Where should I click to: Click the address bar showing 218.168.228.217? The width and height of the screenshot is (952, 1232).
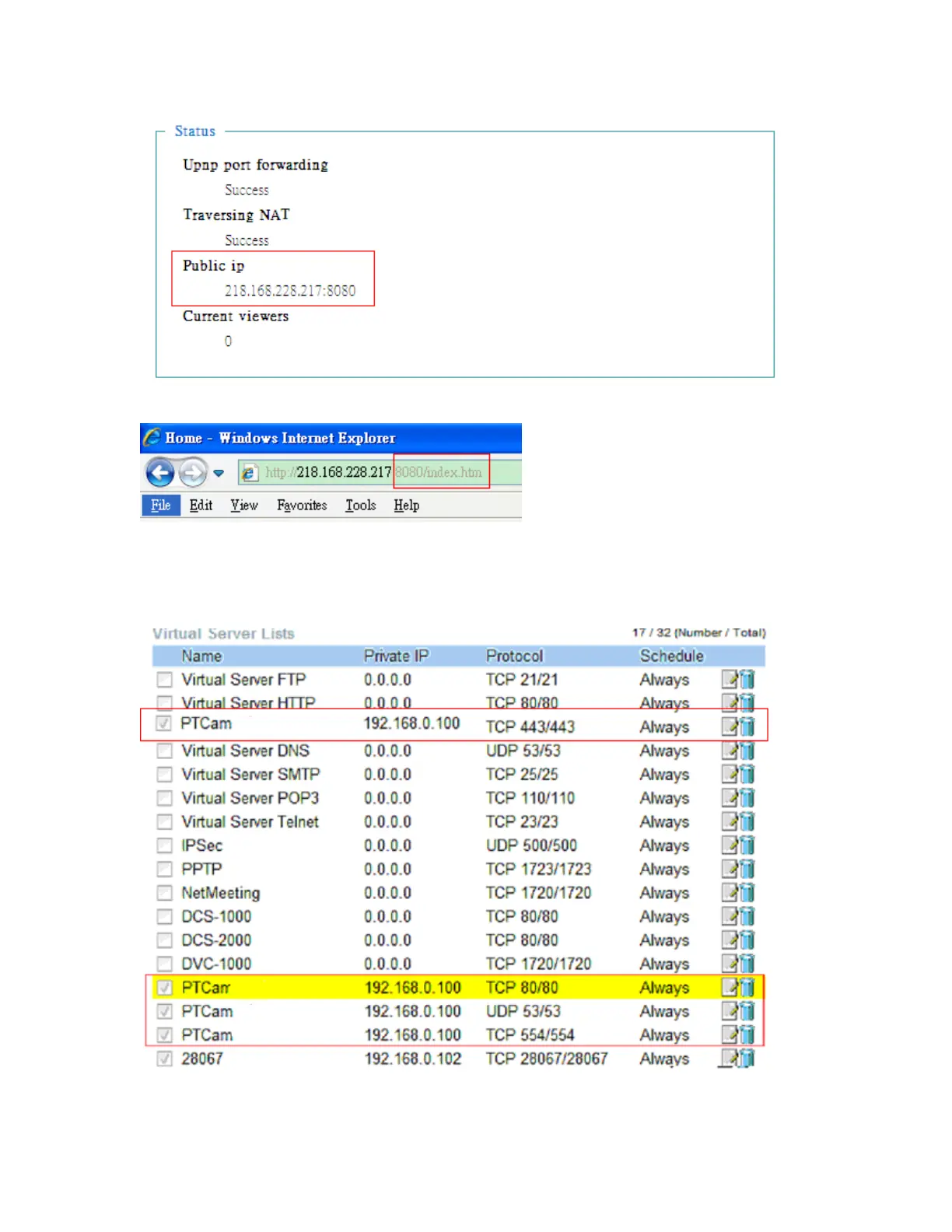tap(380, 472)
